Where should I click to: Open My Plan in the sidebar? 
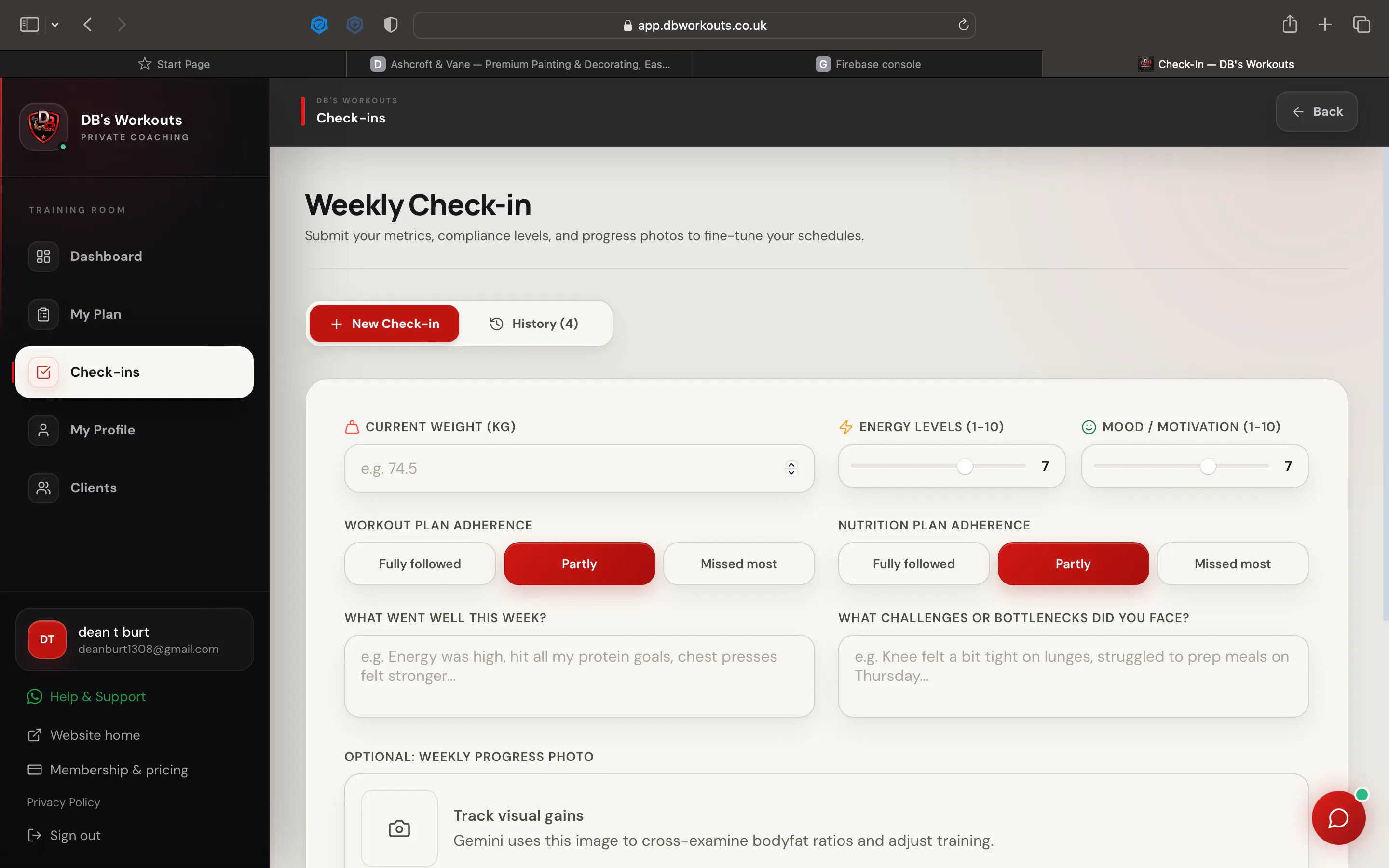pos(134,314)
